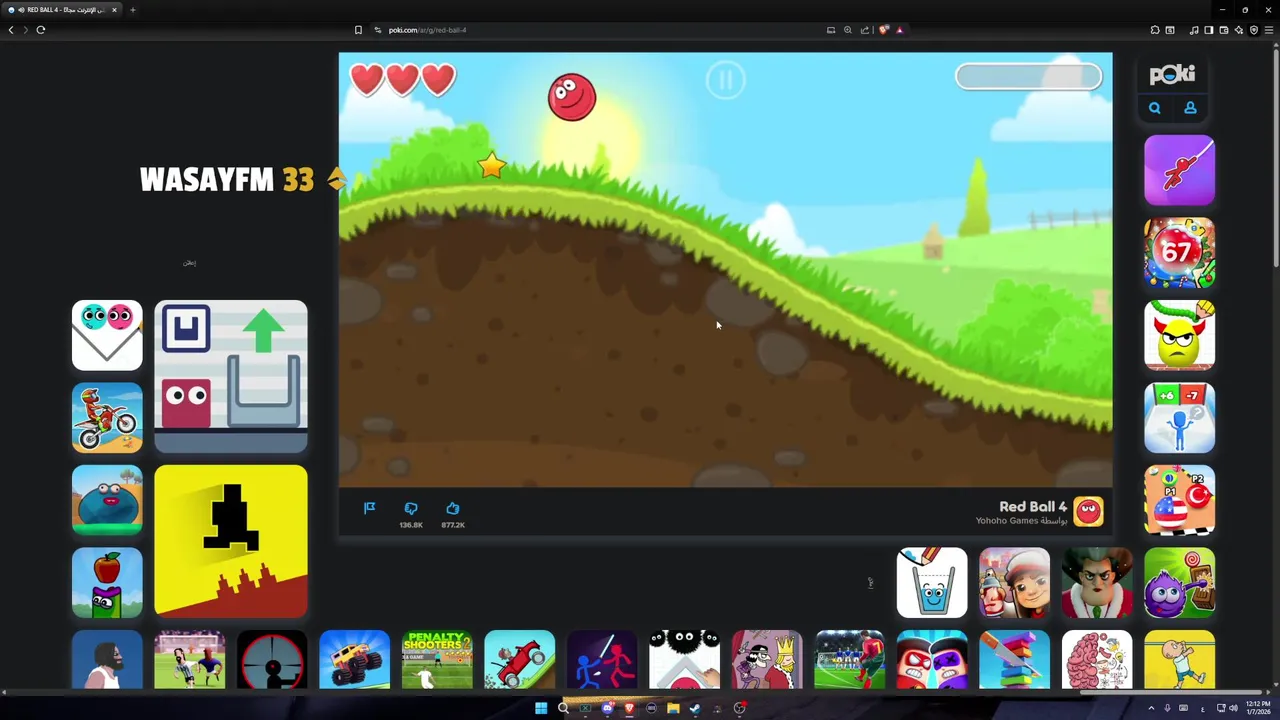Click the Poki logo
This screenshot has height=720, width=1280.
pyautogui.click(x=1172, y=74)
